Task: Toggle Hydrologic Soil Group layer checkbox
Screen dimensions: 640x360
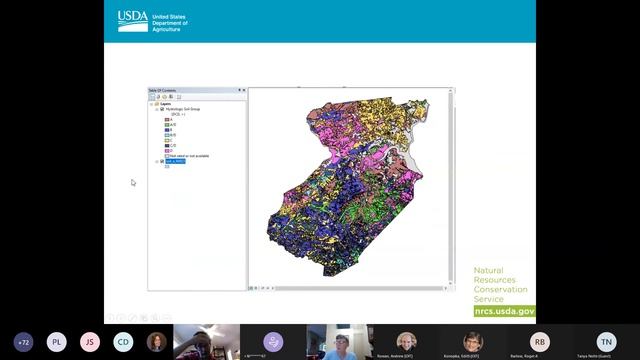Action: pos(162,109)
